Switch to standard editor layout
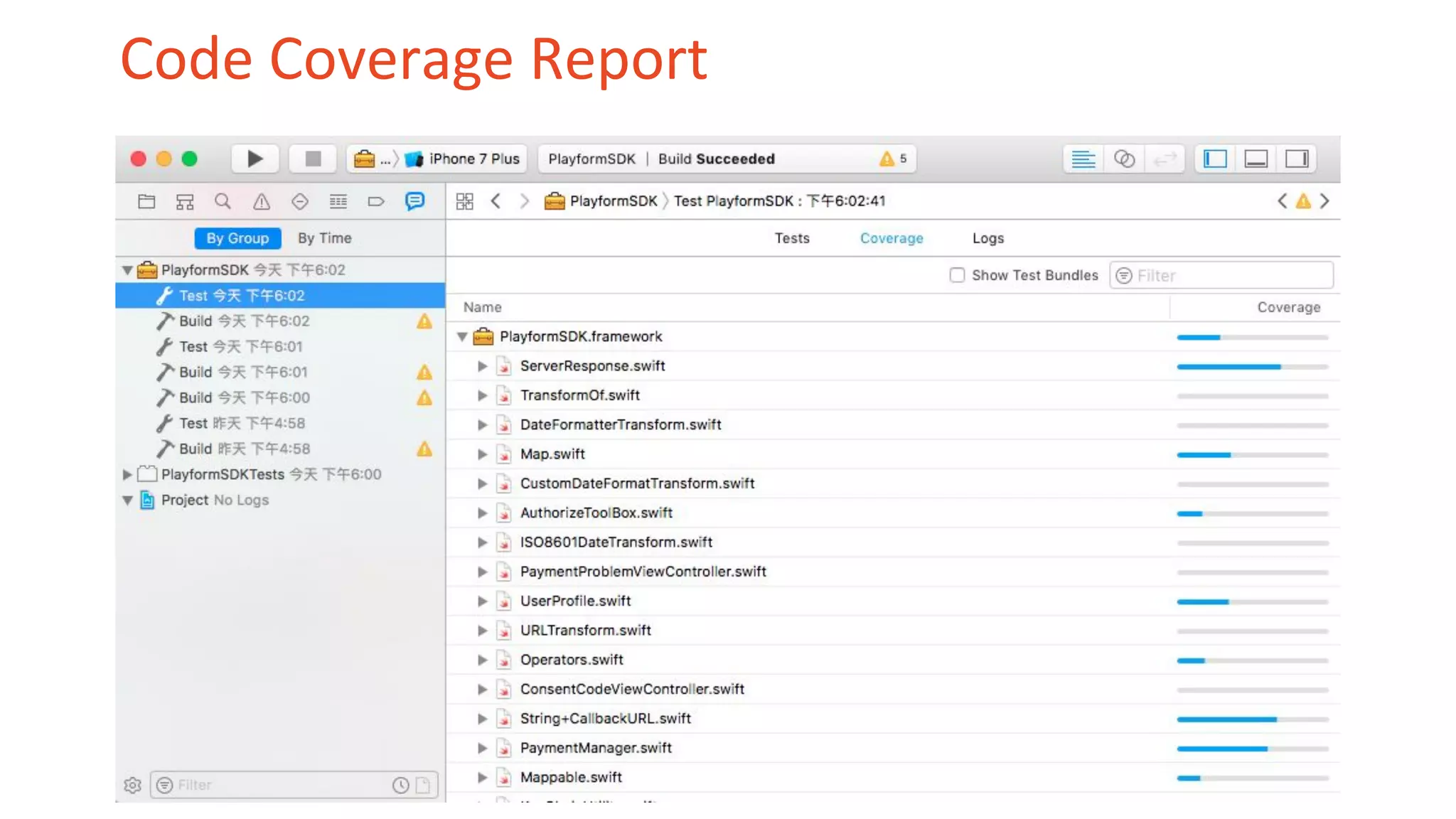This screenshot has width=1456, height=819. 1083,159
